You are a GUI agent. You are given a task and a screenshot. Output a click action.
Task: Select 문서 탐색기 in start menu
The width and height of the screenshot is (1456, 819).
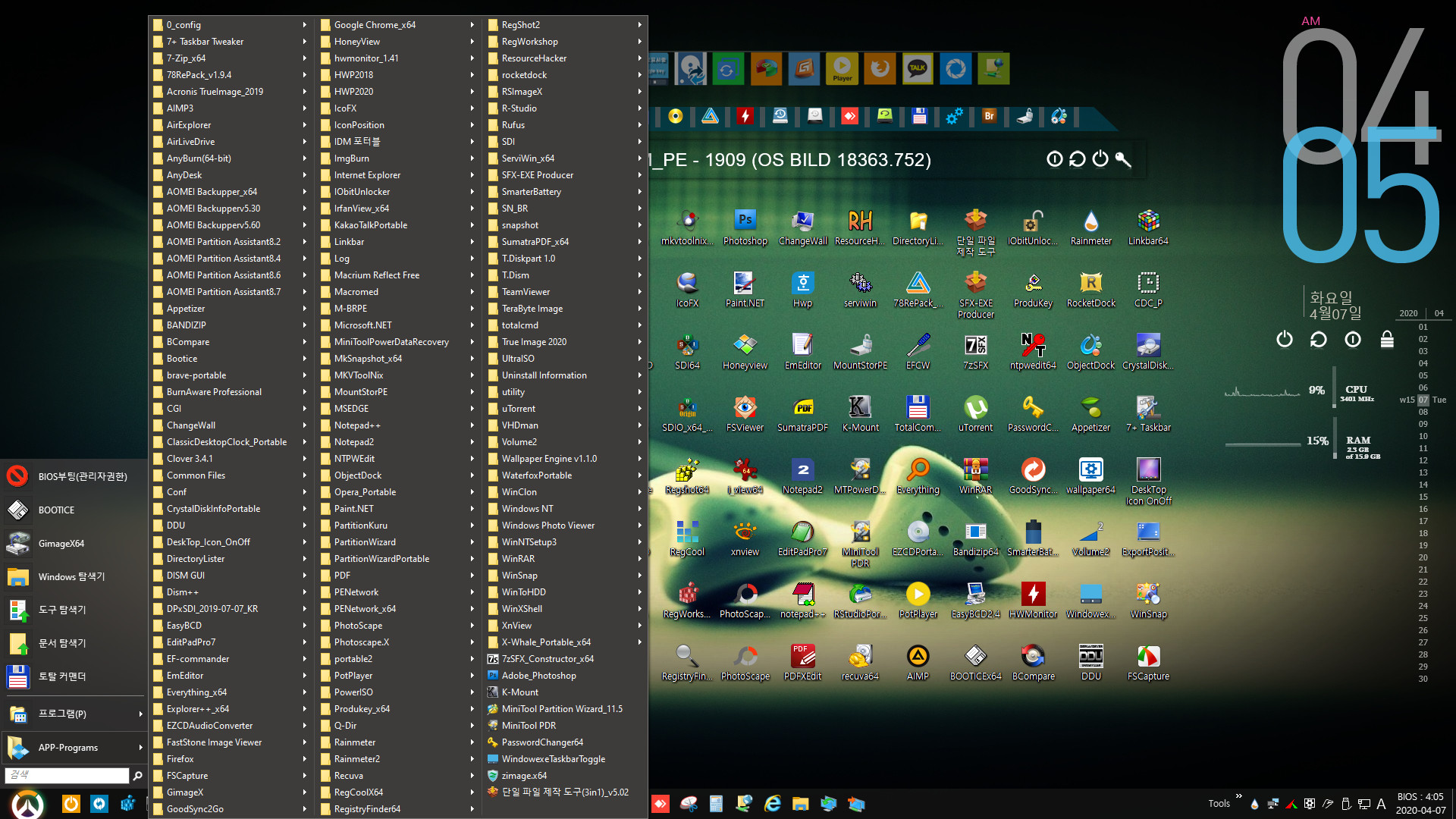click(x=74, y=642)
